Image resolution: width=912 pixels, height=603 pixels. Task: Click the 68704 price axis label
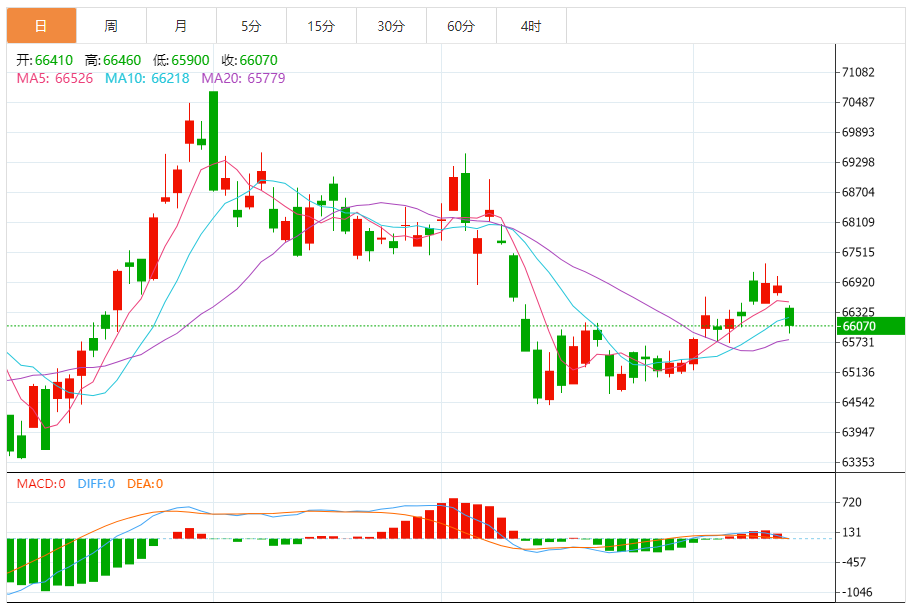(858, 192)
